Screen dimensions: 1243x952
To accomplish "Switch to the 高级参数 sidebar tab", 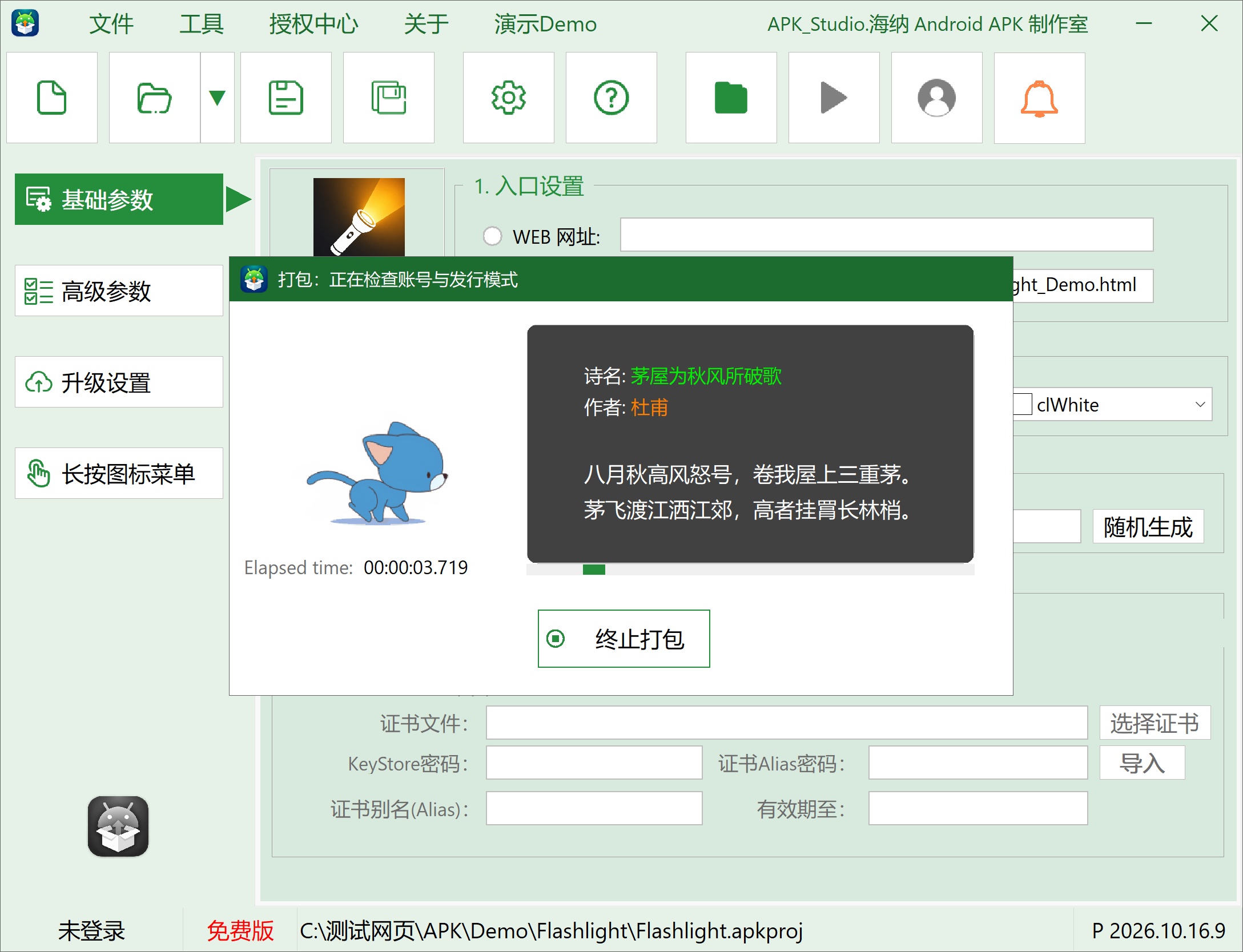I will 119,291.
